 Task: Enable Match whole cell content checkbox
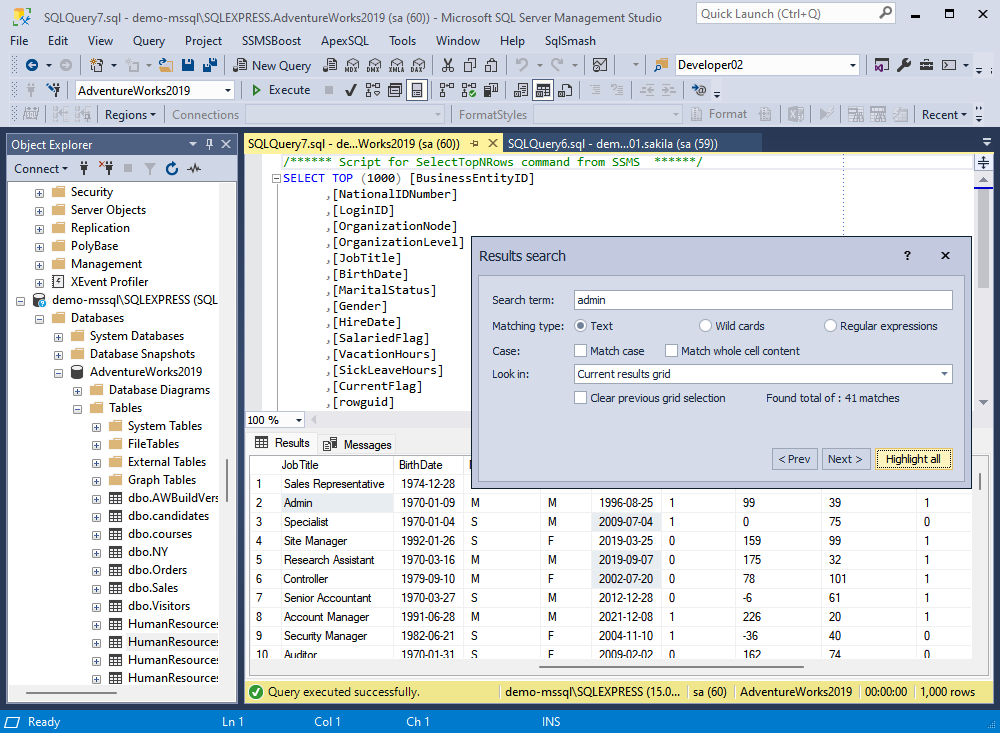click(x=671, y=351)
